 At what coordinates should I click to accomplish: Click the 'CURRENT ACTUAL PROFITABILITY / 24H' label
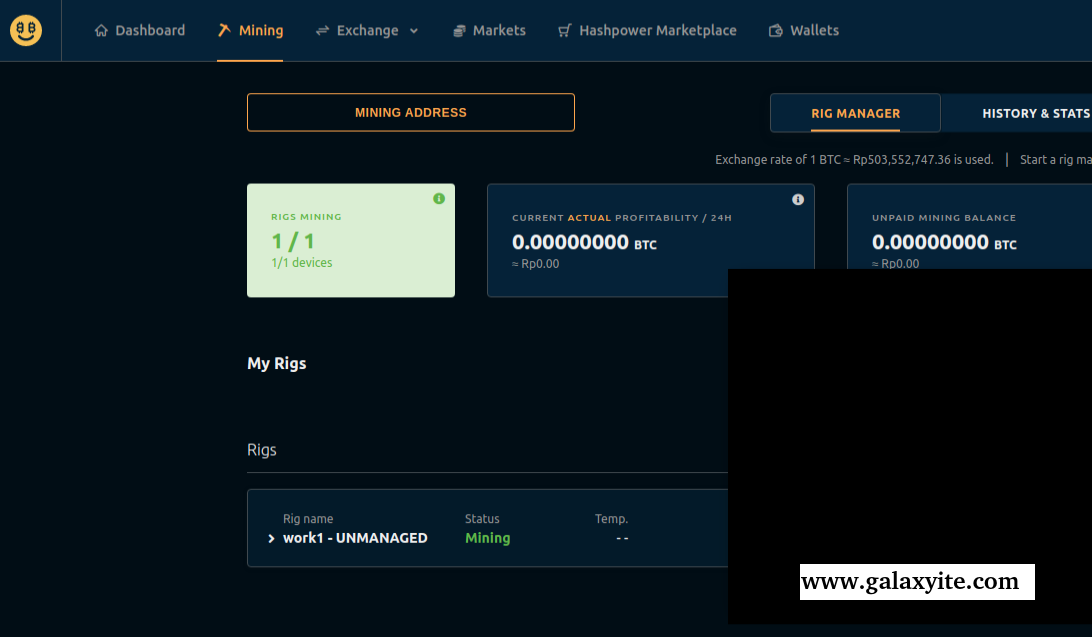point(622,218)
